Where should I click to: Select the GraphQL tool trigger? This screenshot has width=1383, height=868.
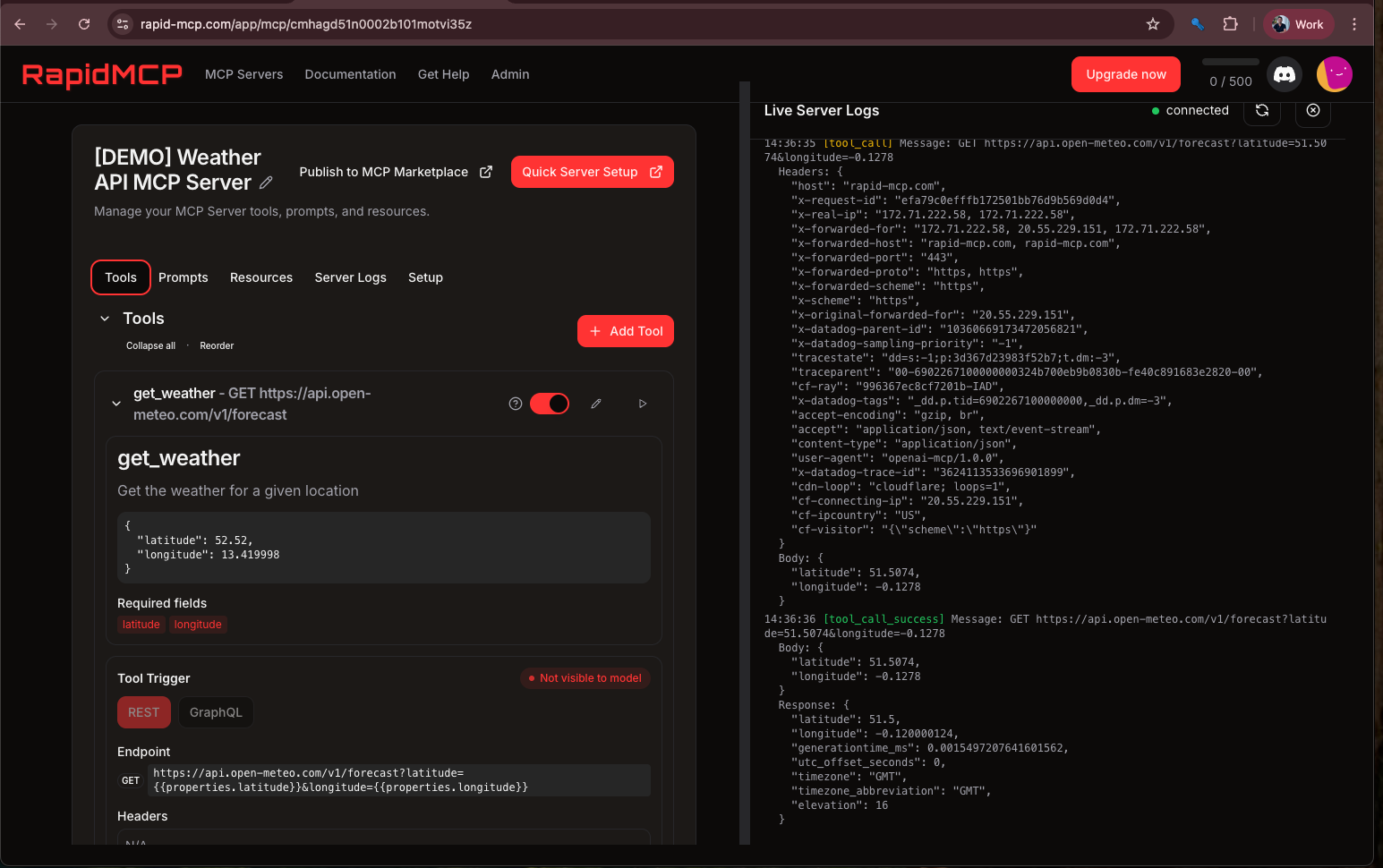[x=216, y=712]
